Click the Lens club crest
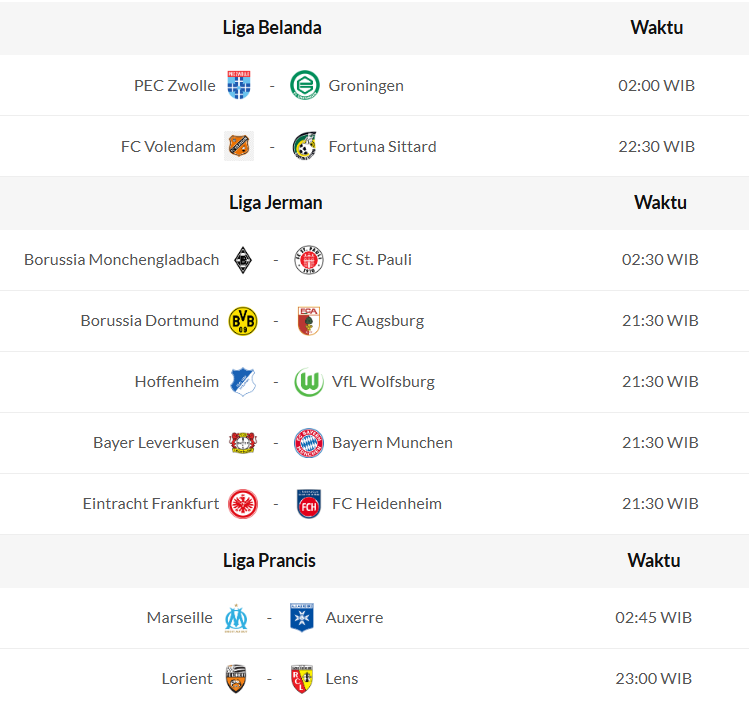749x706 pixels. click(302, 679)
